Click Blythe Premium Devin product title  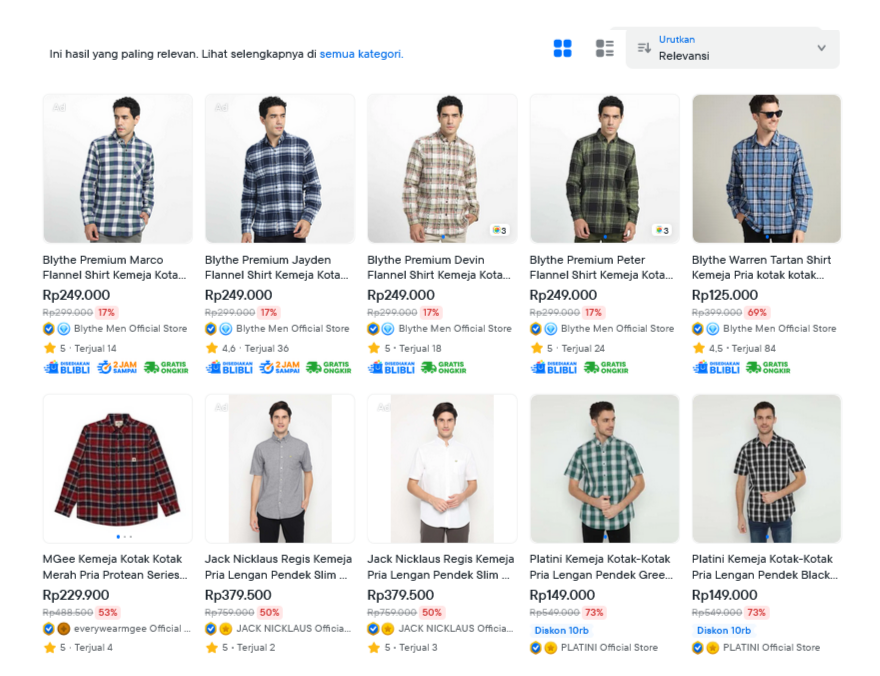coord(439,268)
